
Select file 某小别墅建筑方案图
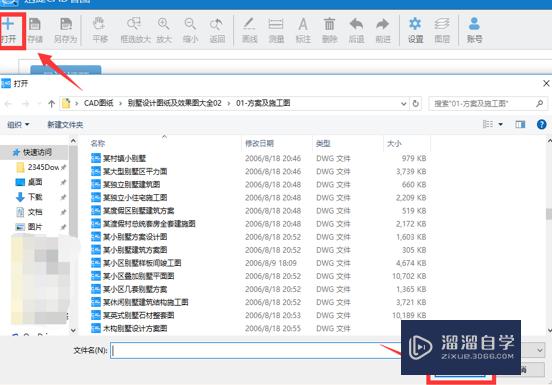[135, 250]
